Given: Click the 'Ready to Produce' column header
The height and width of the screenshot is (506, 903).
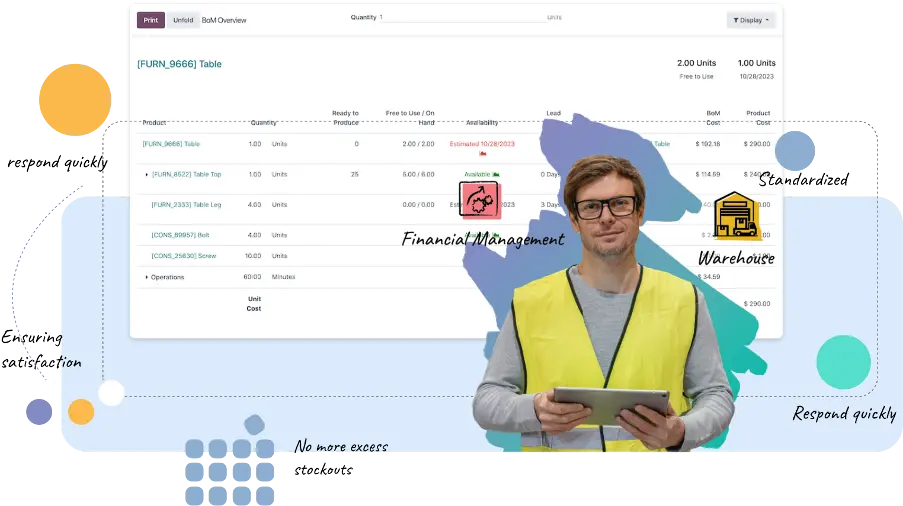Looking at the screenshot, I should pos(346,118).
